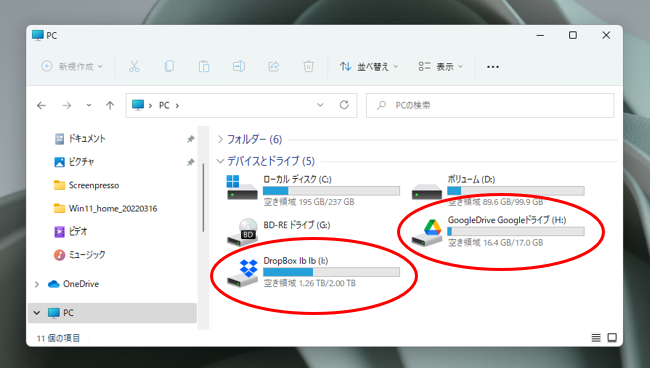The image size is (650, 368).
Task: Select the DropBox (I:) drive icon
Action: click(243, 273)
